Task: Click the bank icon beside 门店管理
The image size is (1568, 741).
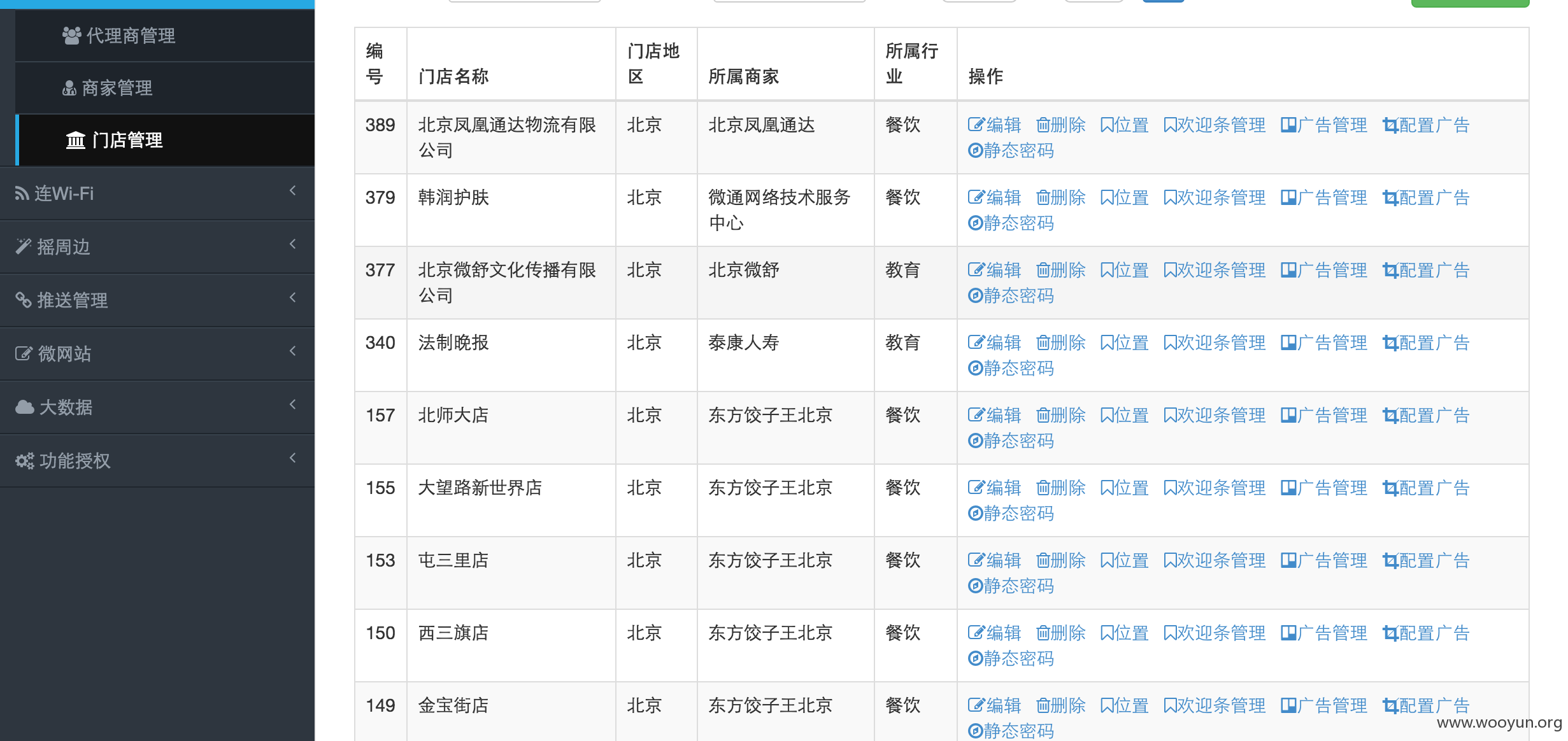Action: point(76,140)
